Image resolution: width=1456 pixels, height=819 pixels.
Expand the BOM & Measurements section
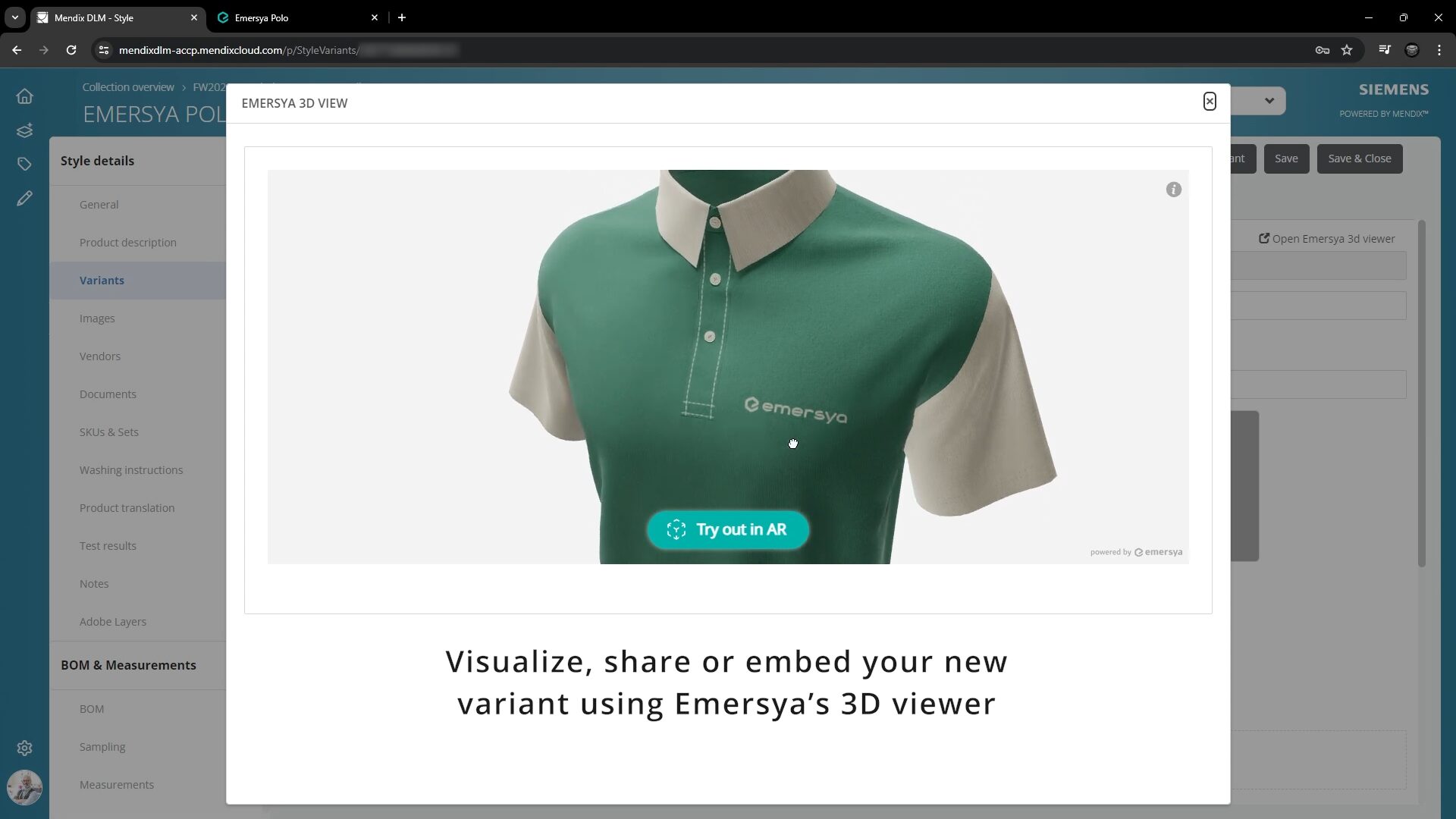[x=128, y=664]
